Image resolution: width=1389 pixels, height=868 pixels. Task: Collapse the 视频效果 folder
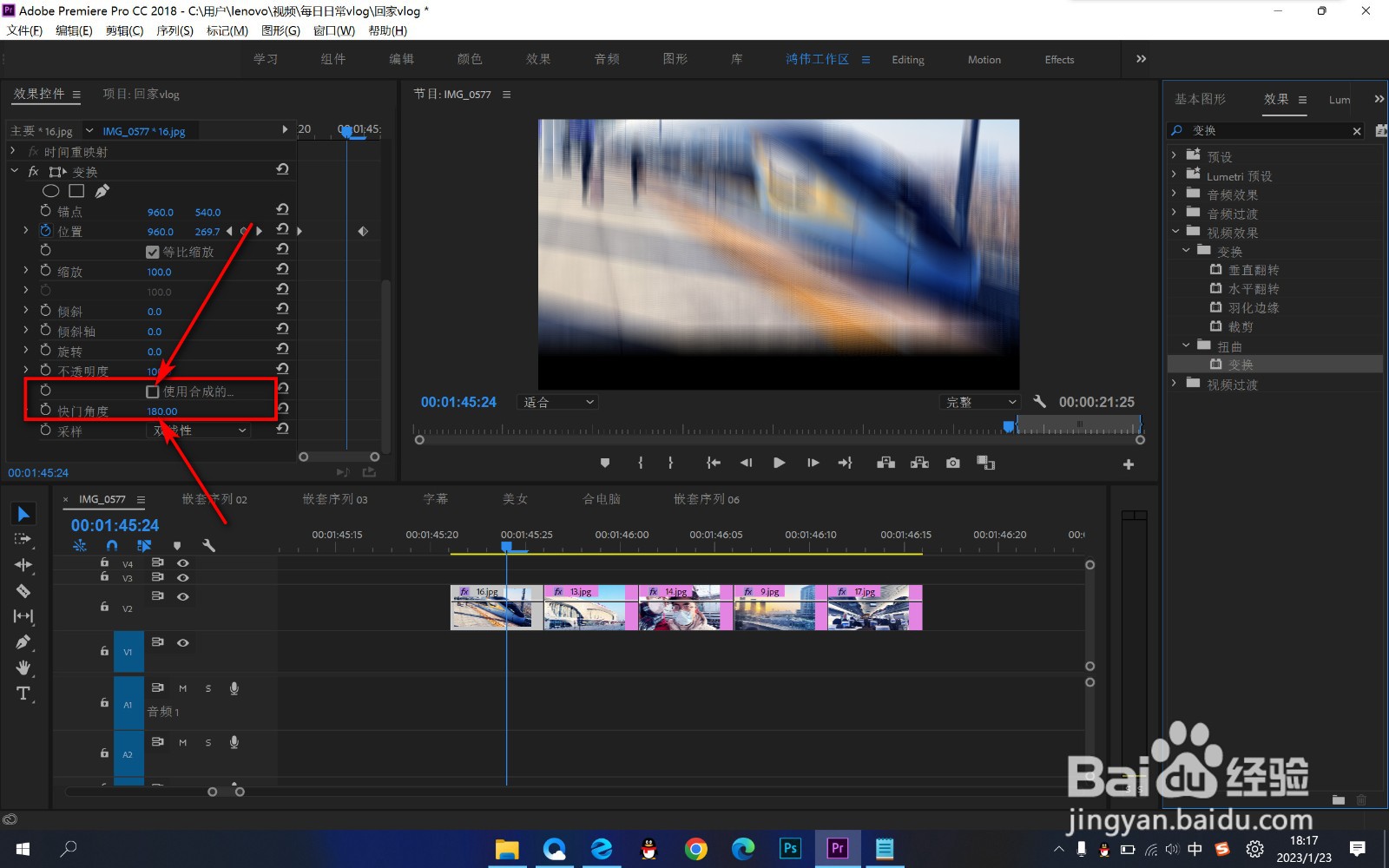coord(1175,232)
